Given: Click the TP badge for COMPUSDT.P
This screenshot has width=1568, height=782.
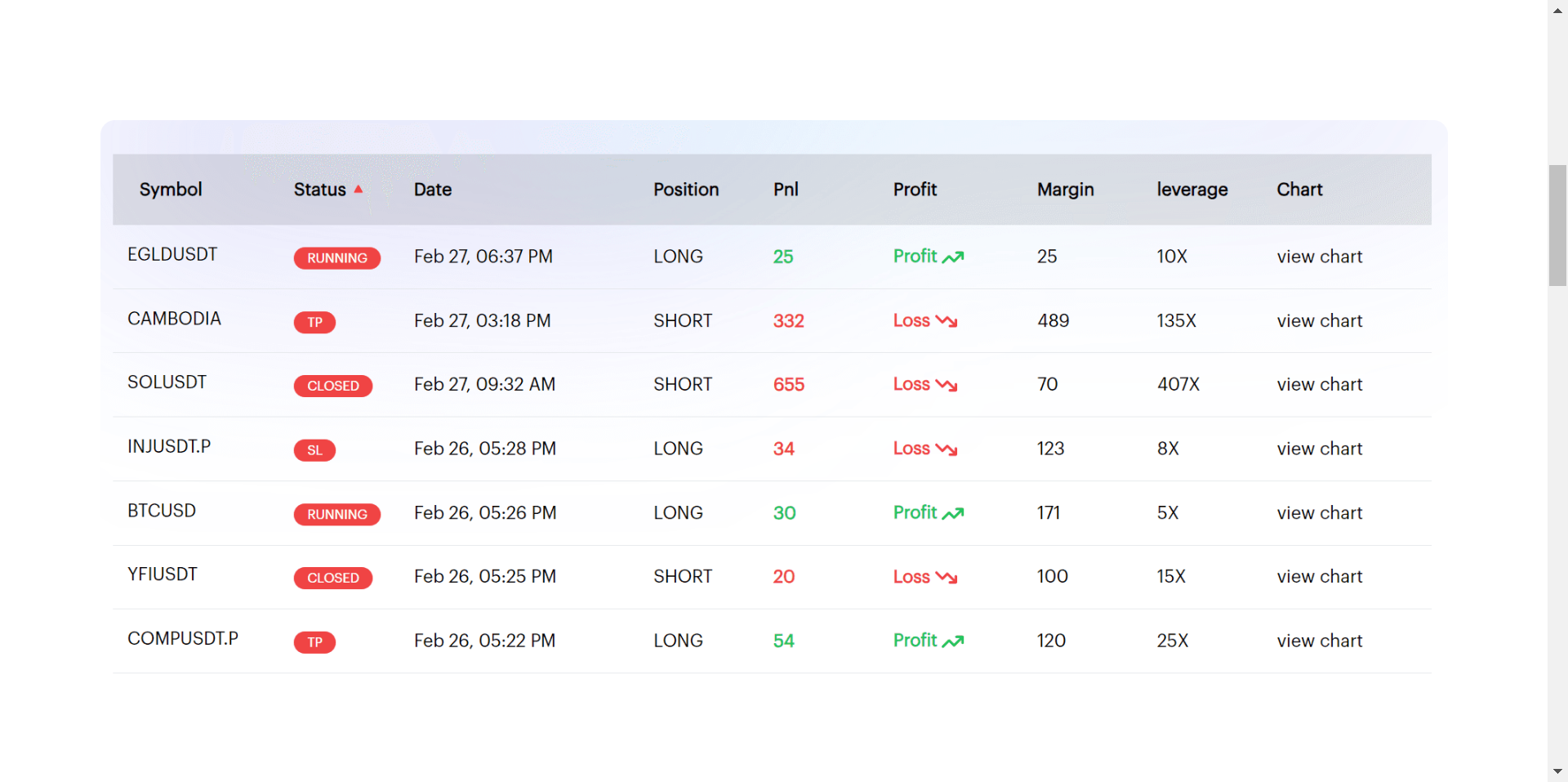Looking at the screenshot, I should 314,642.
